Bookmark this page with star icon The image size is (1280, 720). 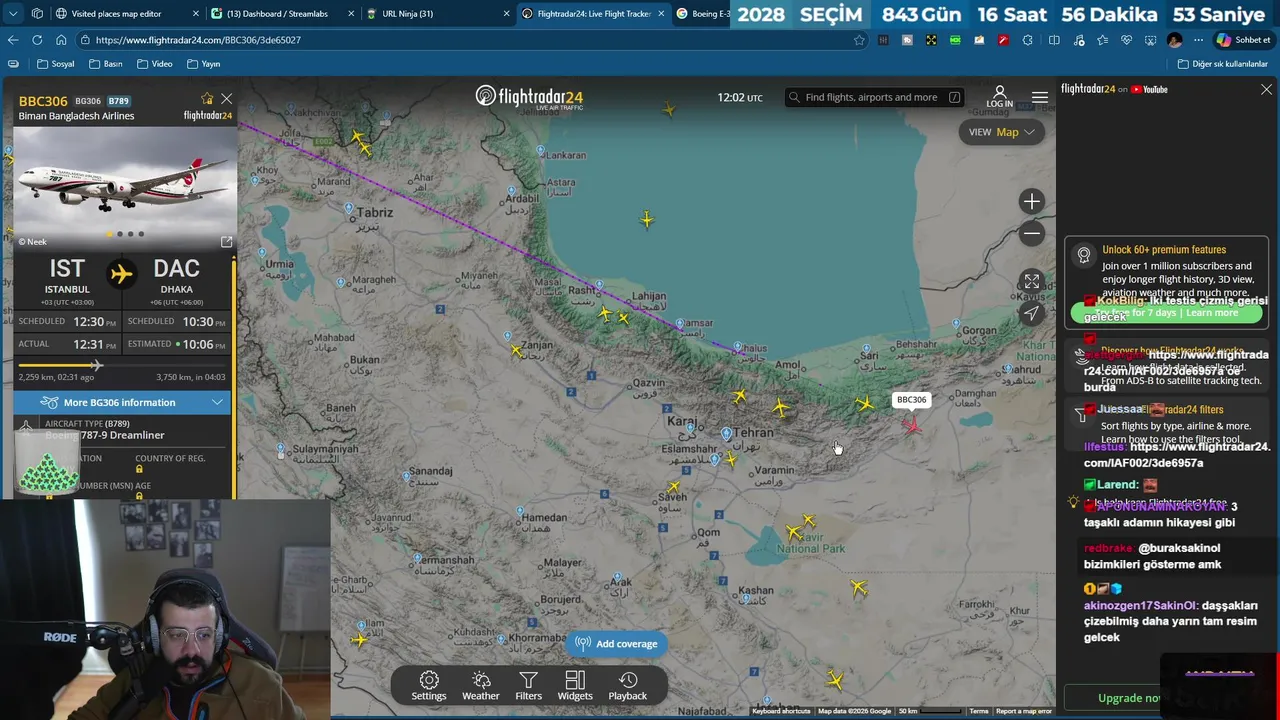[x=859, y=40]
